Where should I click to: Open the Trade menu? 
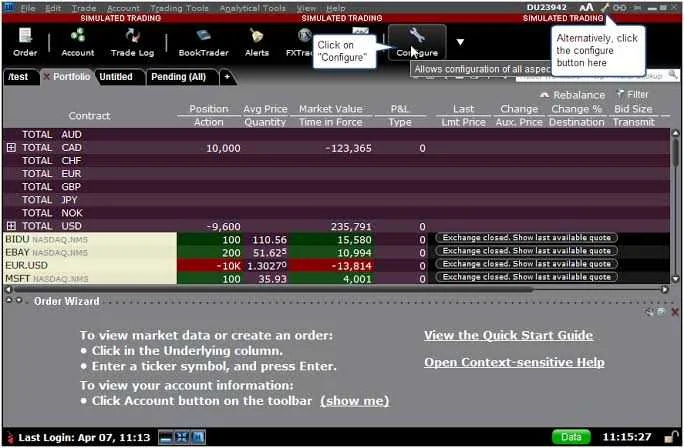[84, 8]
